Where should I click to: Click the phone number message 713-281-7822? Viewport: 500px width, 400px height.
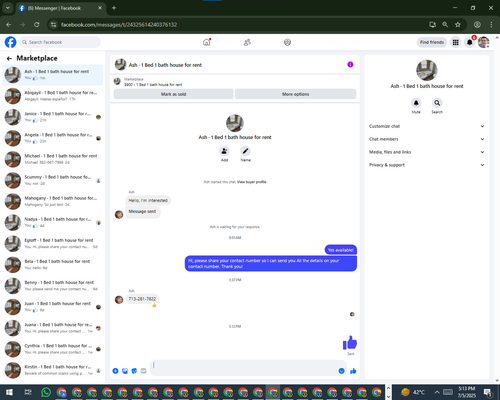(142, 299)
